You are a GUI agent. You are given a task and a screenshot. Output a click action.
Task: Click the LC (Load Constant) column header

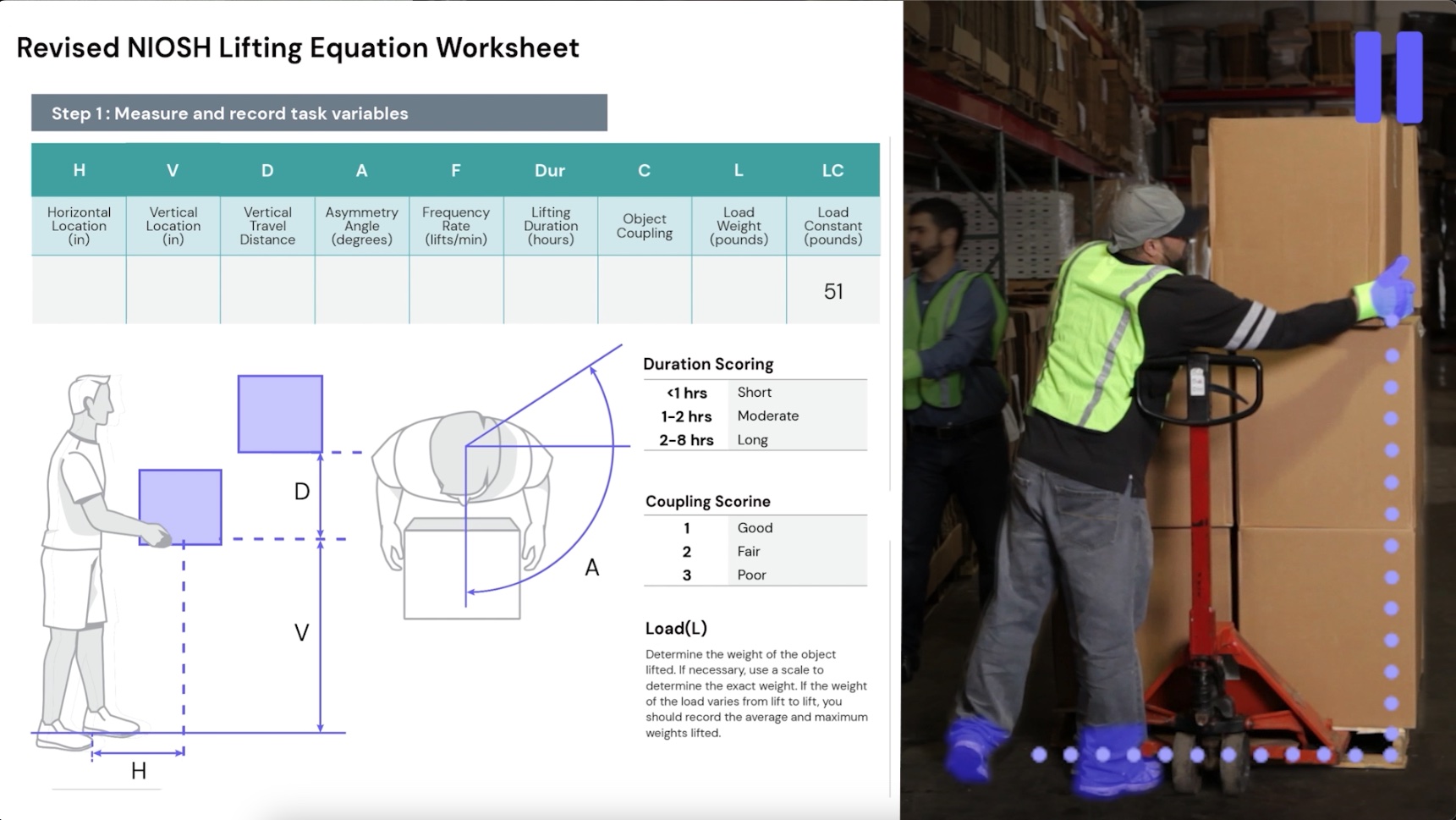(832, 170)
